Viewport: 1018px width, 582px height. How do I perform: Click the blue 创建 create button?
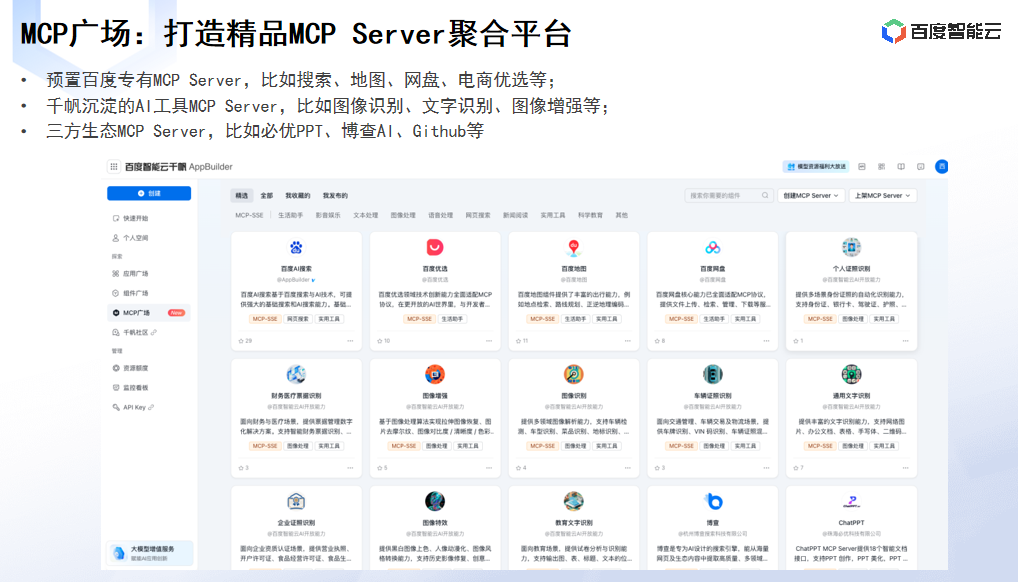click(x=149, y=193)
